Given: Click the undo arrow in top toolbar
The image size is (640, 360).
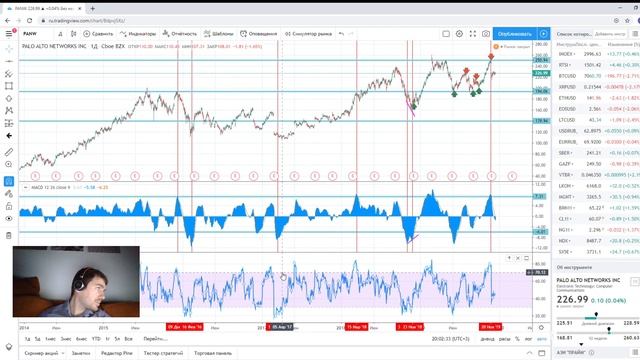Looking at the screenshot, I should pyautogui.click(x=341, y=33).
